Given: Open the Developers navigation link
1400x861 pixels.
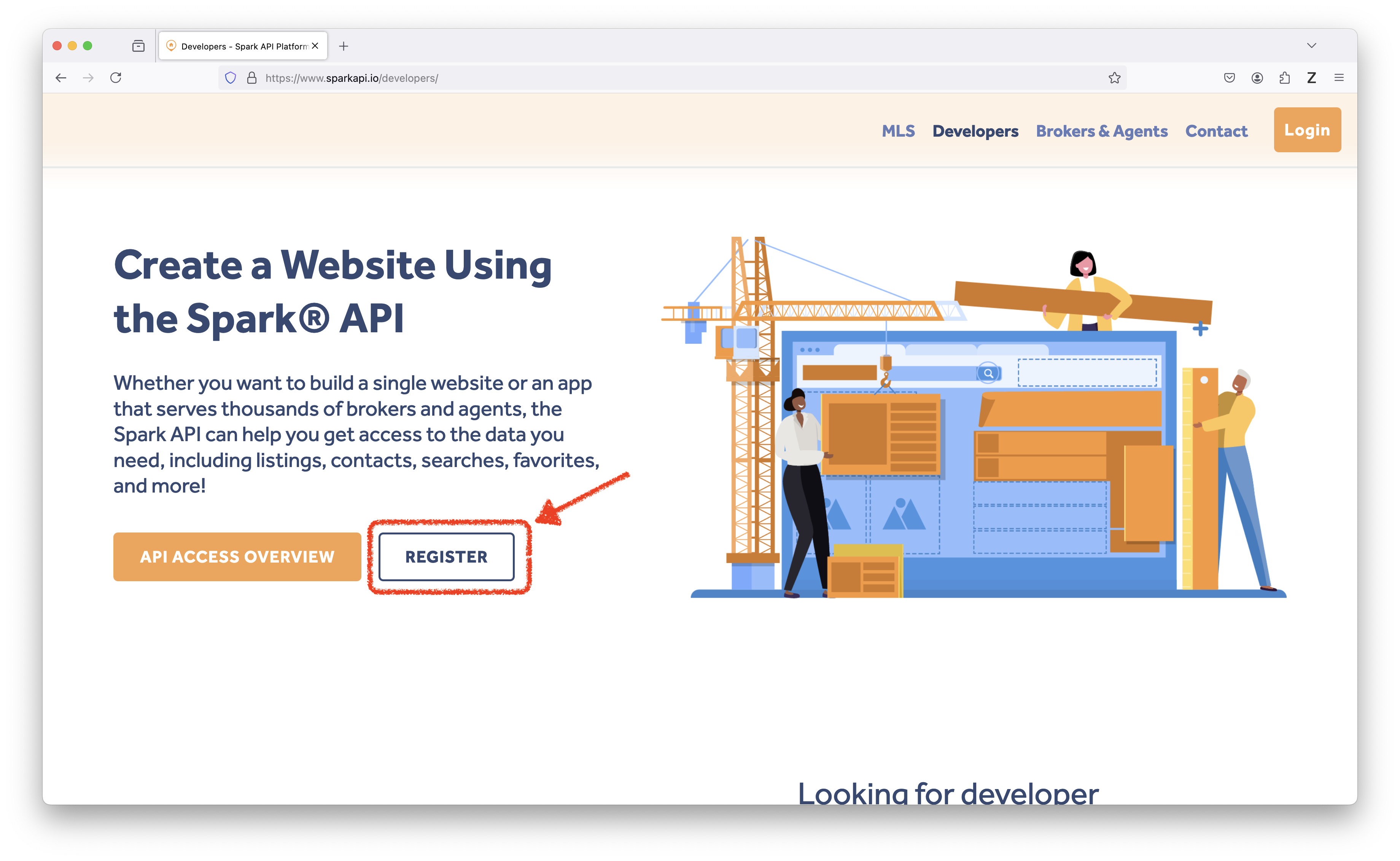Looking at the screenshot, I should coord(975,132).
